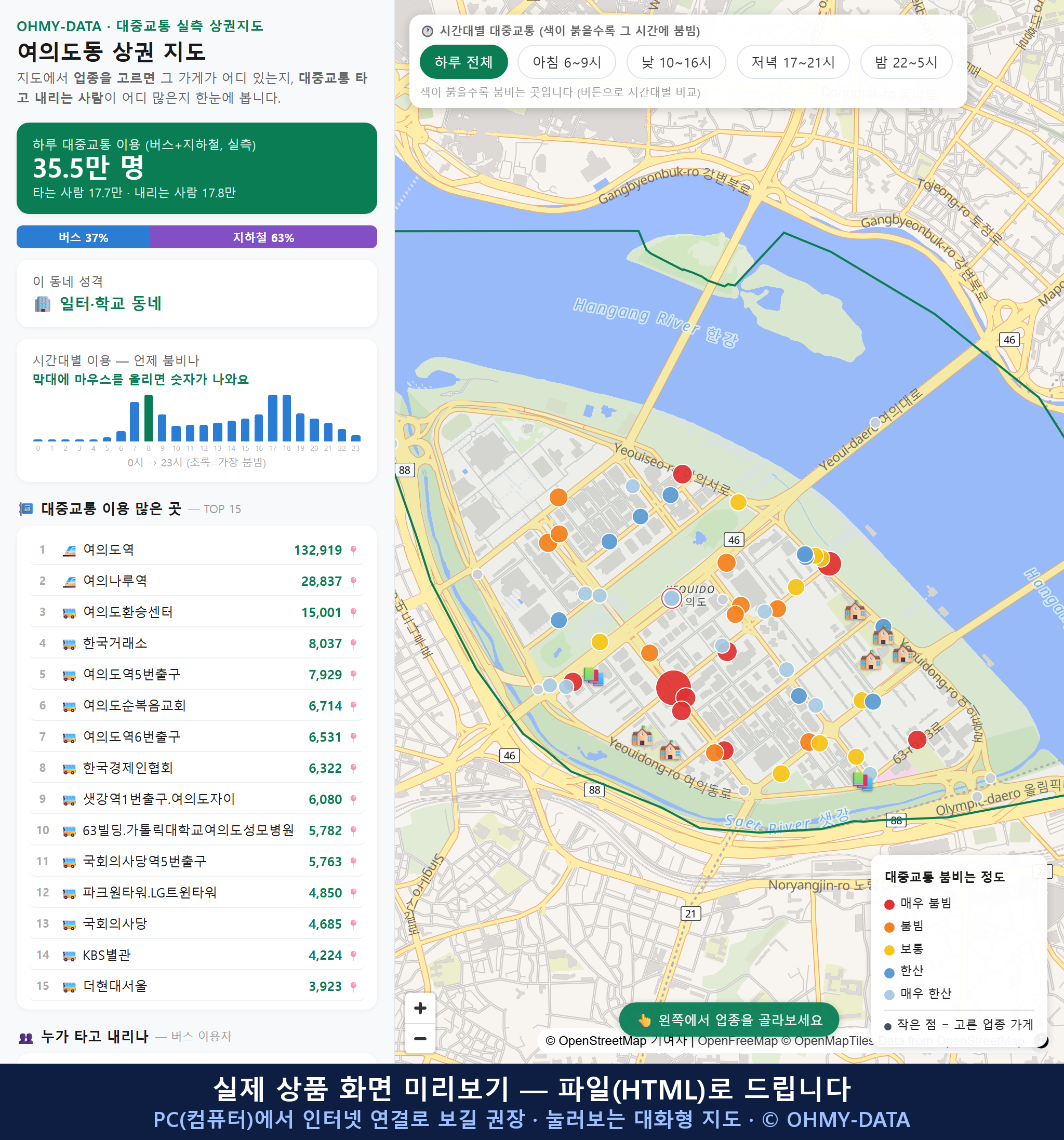
Task: Select the 낮 10~16시 time filter
Action: (676, 62)
